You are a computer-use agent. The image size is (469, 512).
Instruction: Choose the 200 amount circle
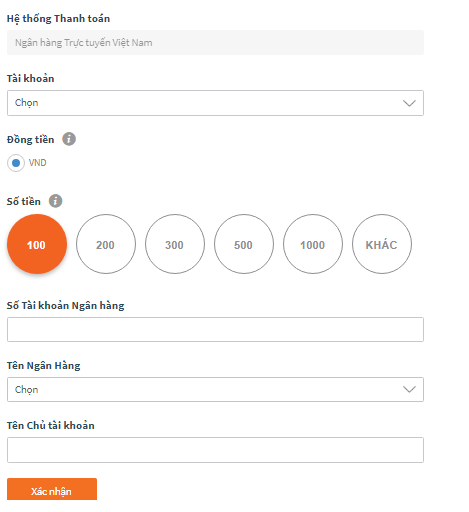click(106, 244)
